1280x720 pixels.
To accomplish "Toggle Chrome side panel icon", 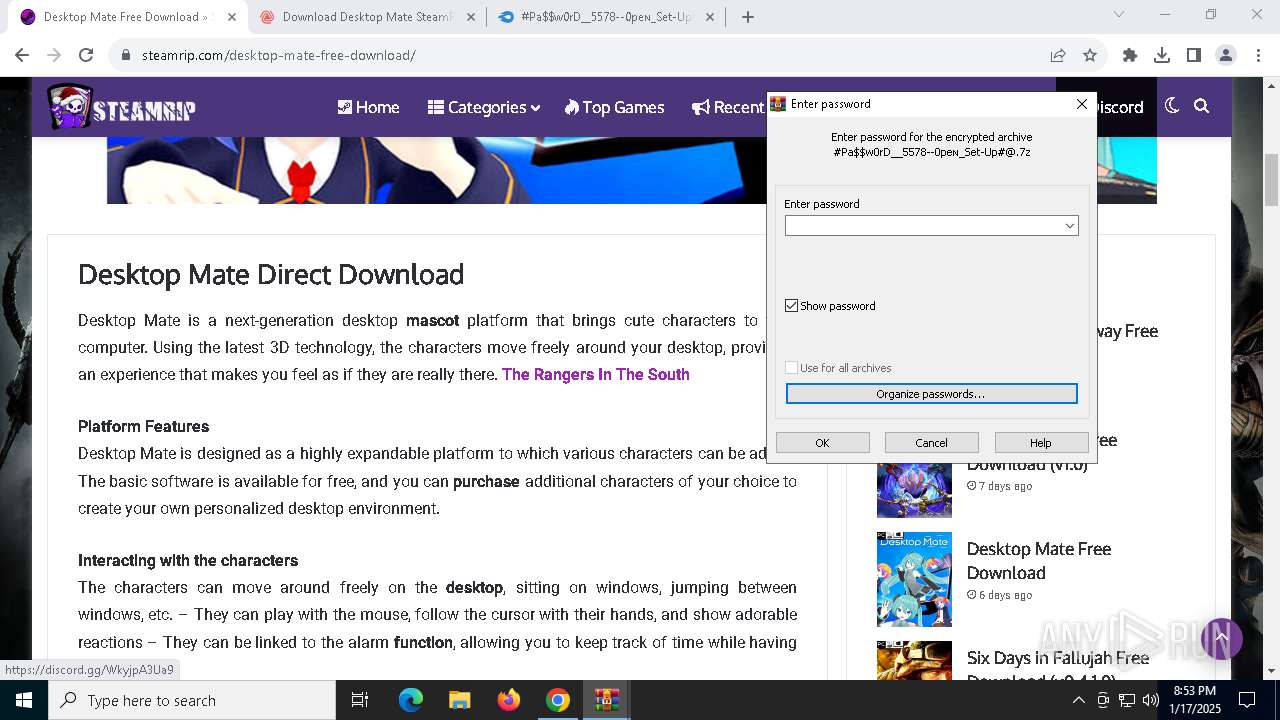I will coord(1194,55).
